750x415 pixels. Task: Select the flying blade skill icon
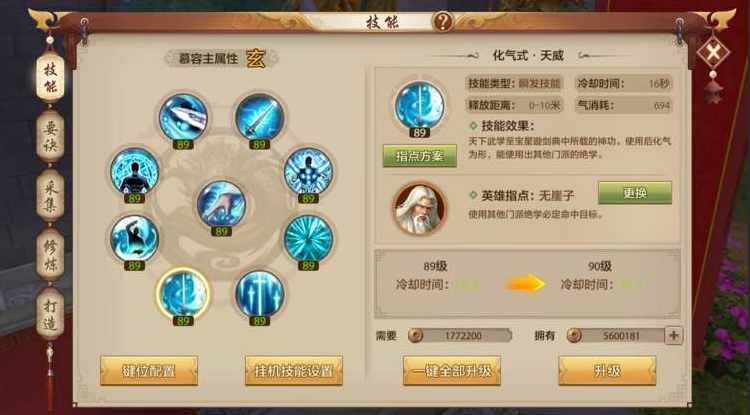183,118
